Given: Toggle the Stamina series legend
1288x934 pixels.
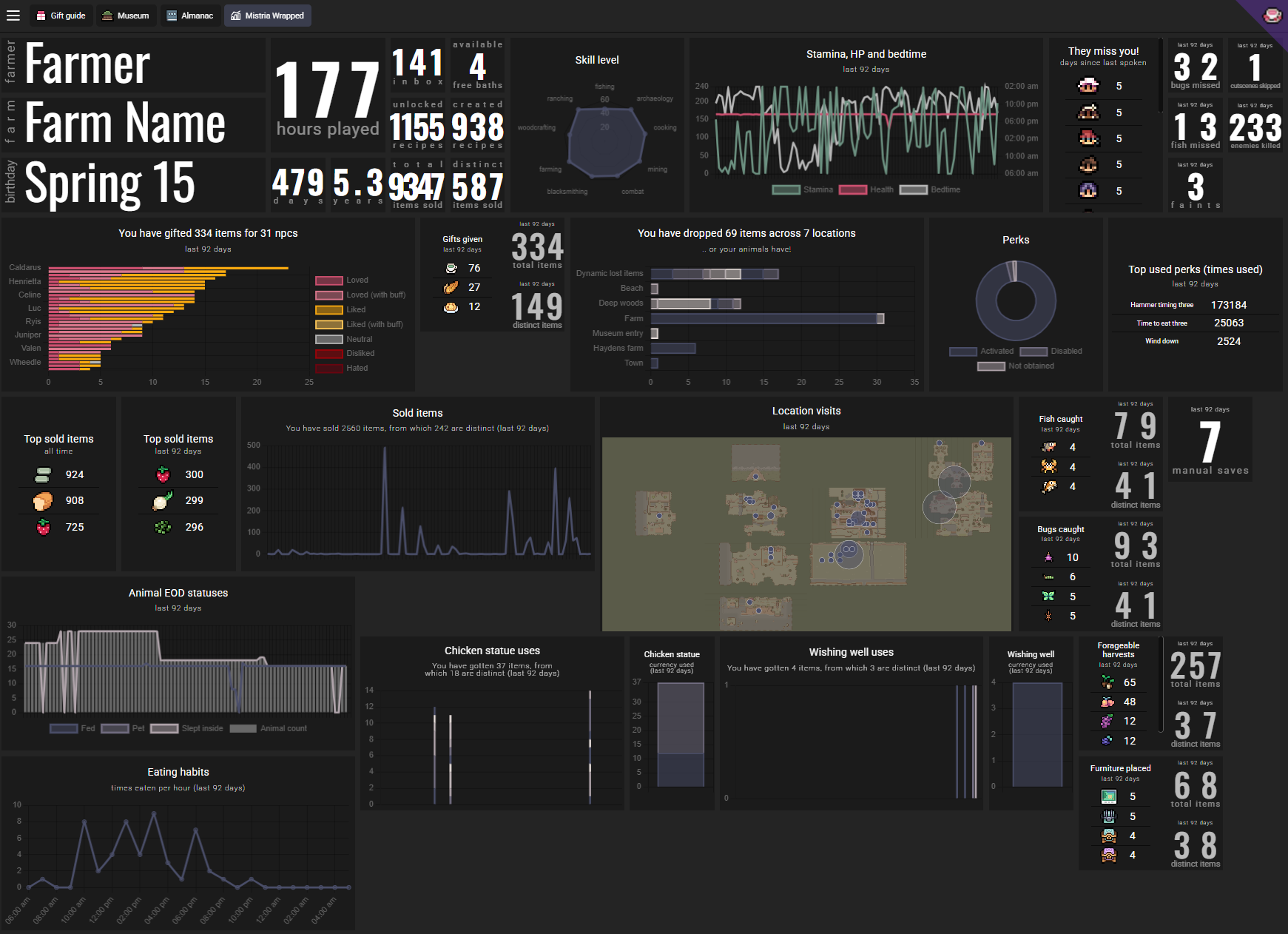Looking at the screenshot, I should pos(803,189).
